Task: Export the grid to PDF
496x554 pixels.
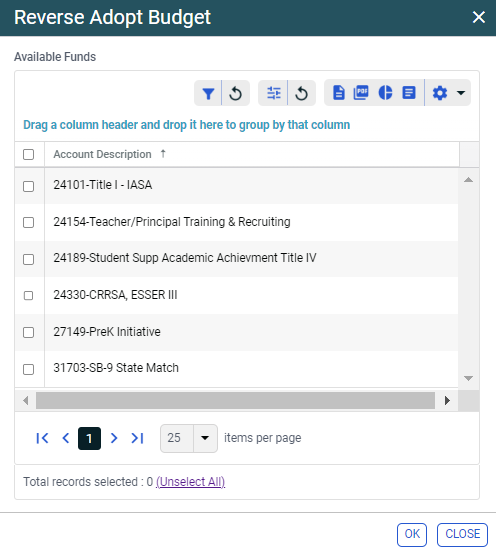Action: coord(361,93)
